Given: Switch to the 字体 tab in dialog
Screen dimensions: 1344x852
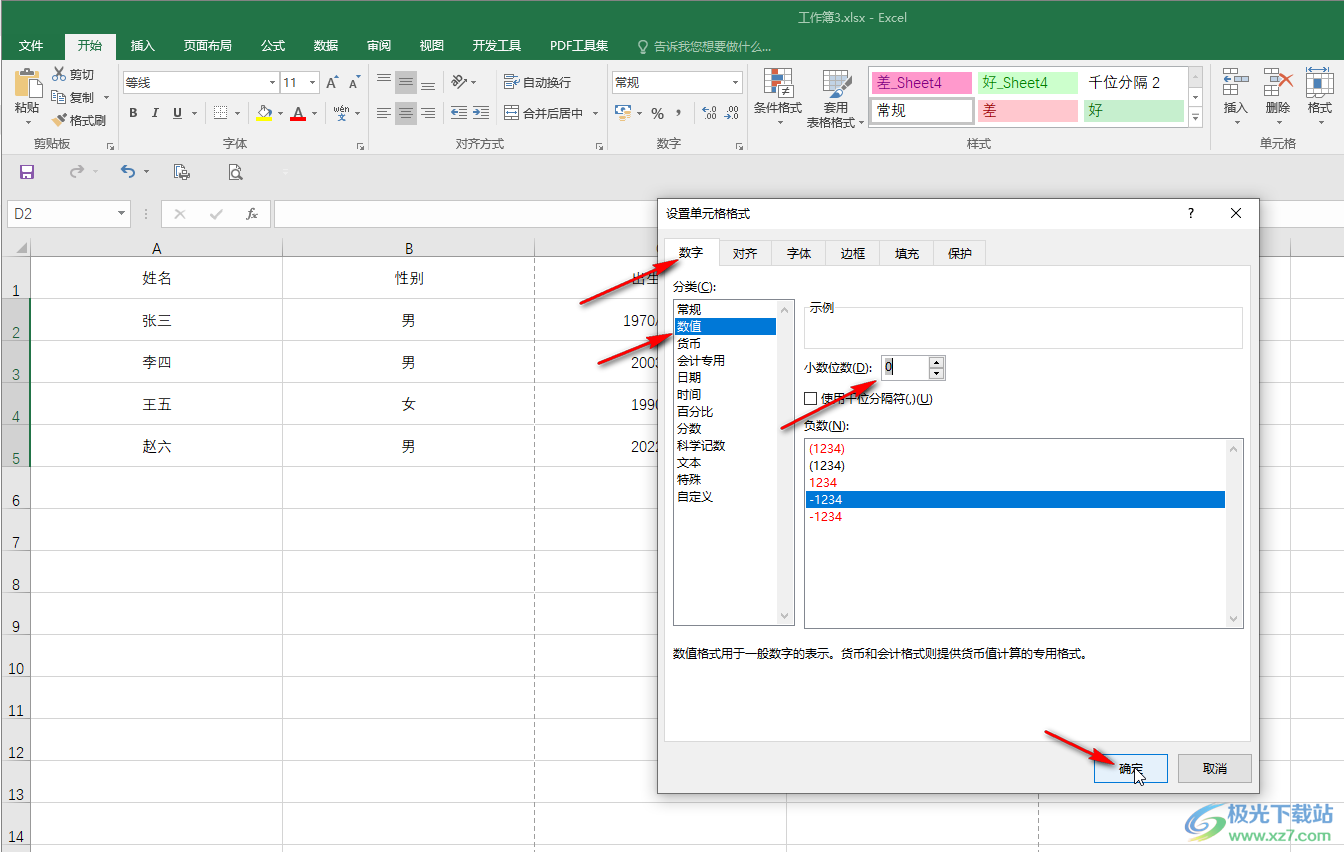Looking at the screenshot, I should (799, 254).
